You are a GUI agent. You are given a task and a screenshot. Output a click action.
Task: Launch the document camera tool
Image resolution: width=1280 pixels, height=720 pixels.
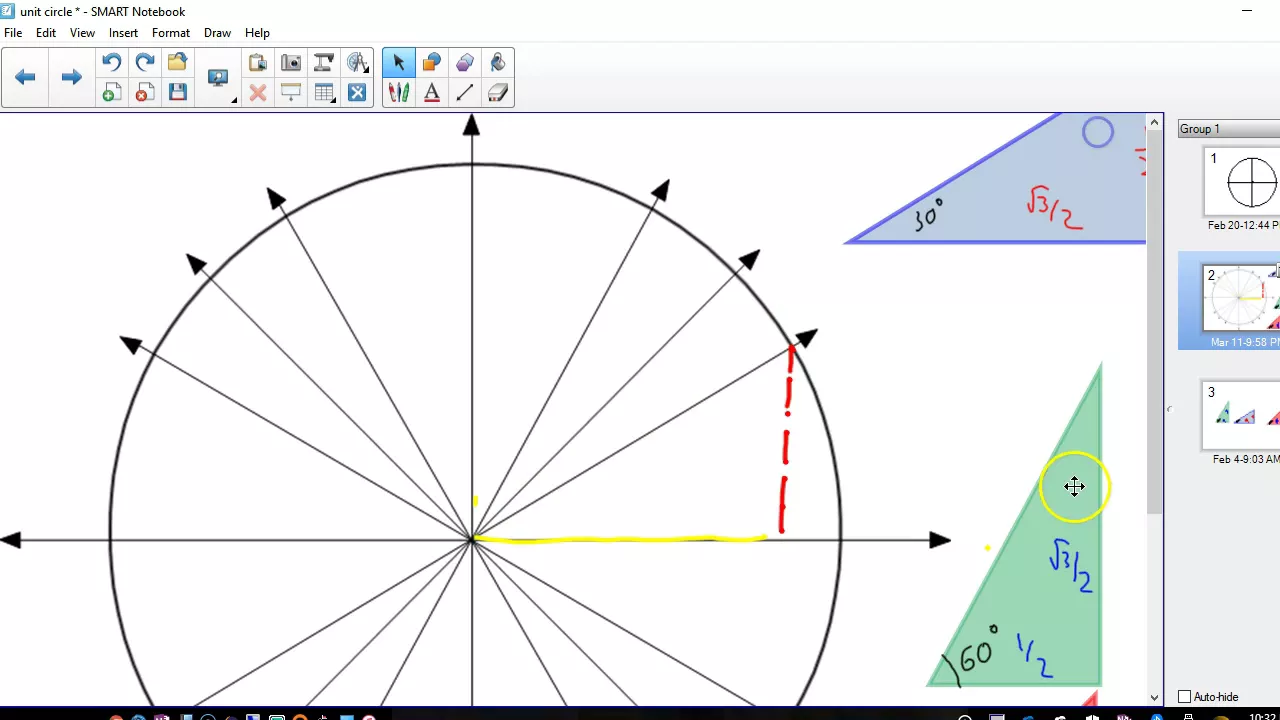[x=323, y=62]
